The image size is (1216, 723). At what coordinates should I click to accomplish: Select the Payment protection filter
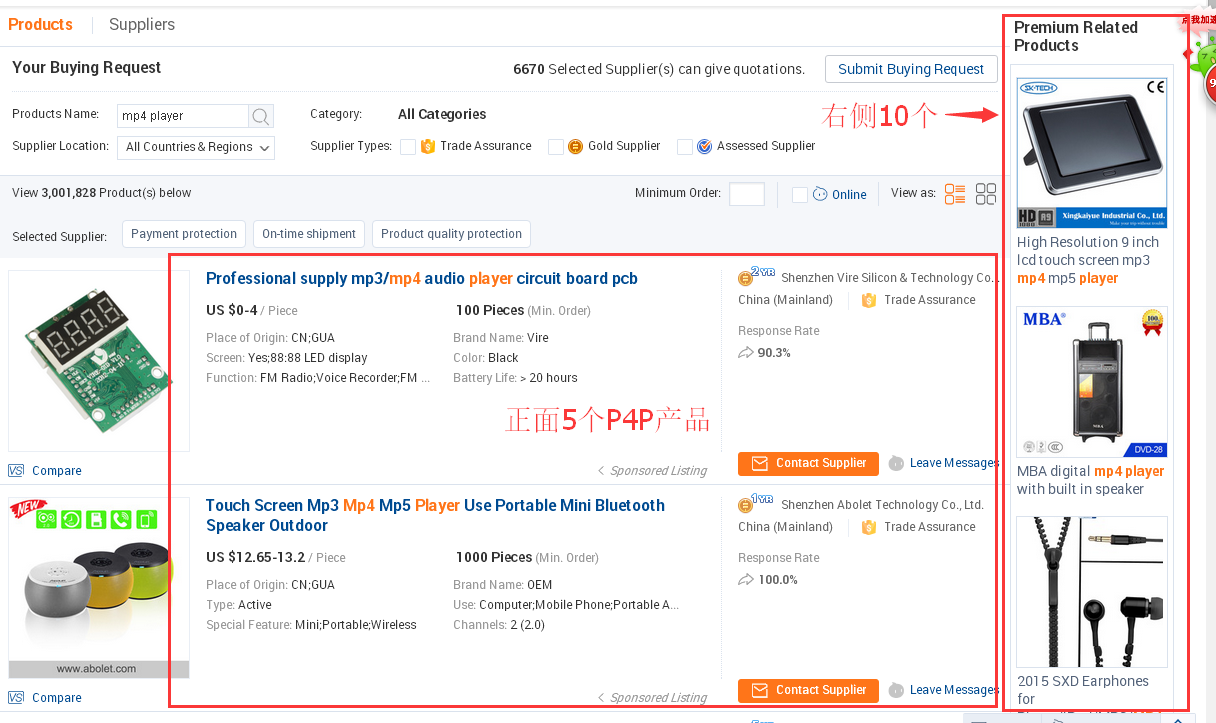coord(184,234)
